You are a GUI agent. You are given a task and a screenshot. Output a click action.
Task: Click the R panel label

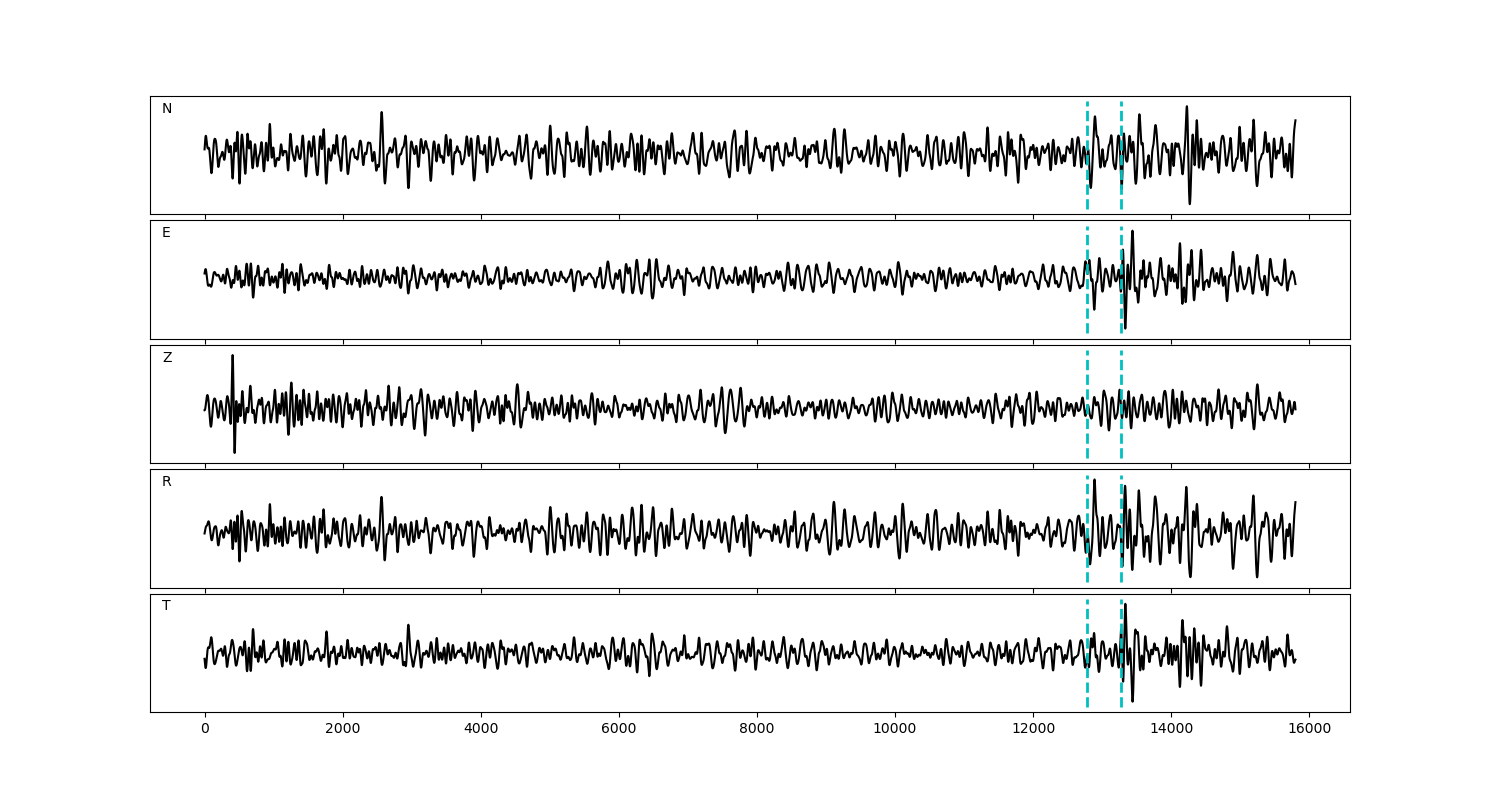[x=167, y=482]
